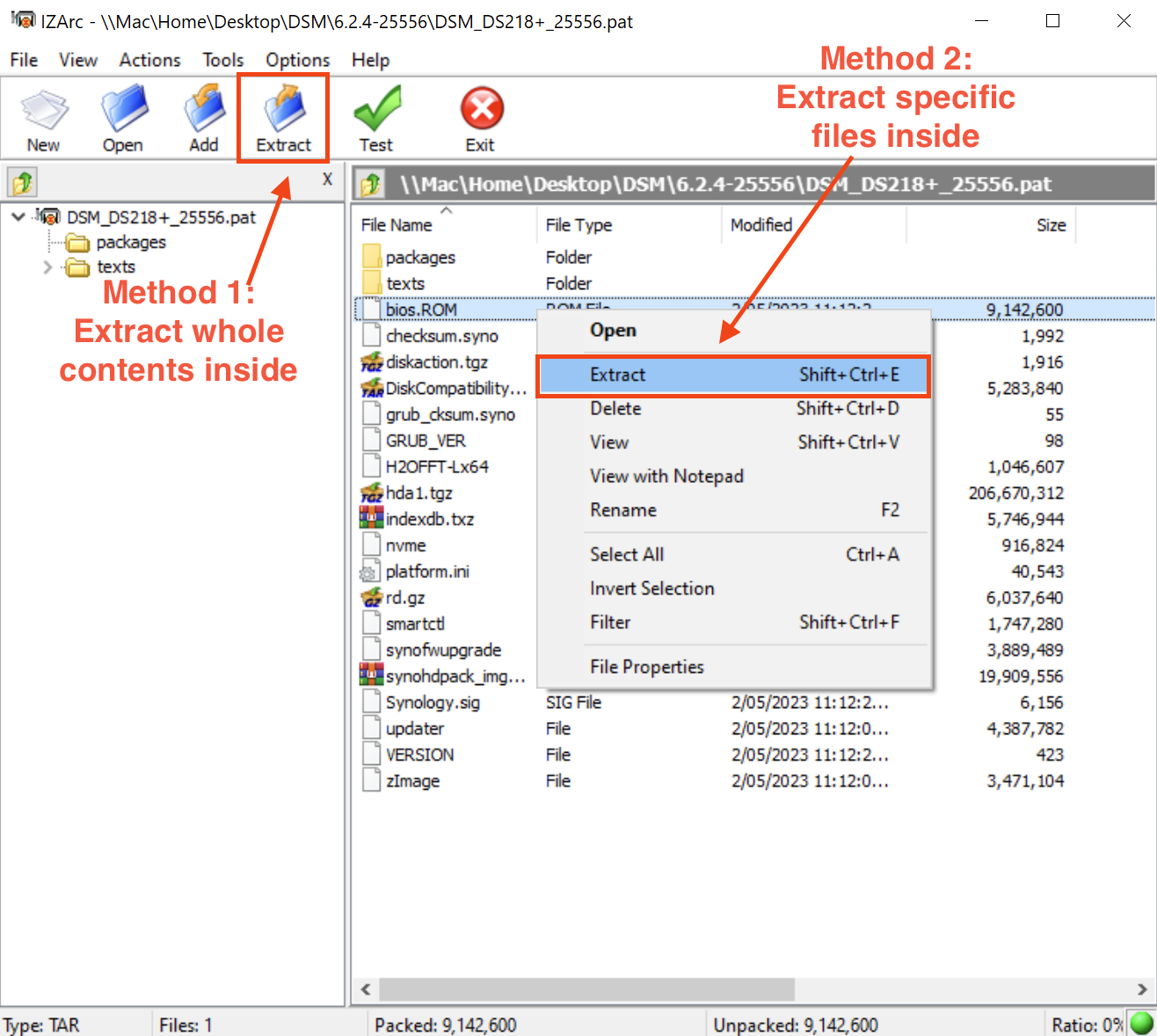The image size is (1157, 1036).
Task: Click the hda1.tgz archive icon
Action: [372, 493]
